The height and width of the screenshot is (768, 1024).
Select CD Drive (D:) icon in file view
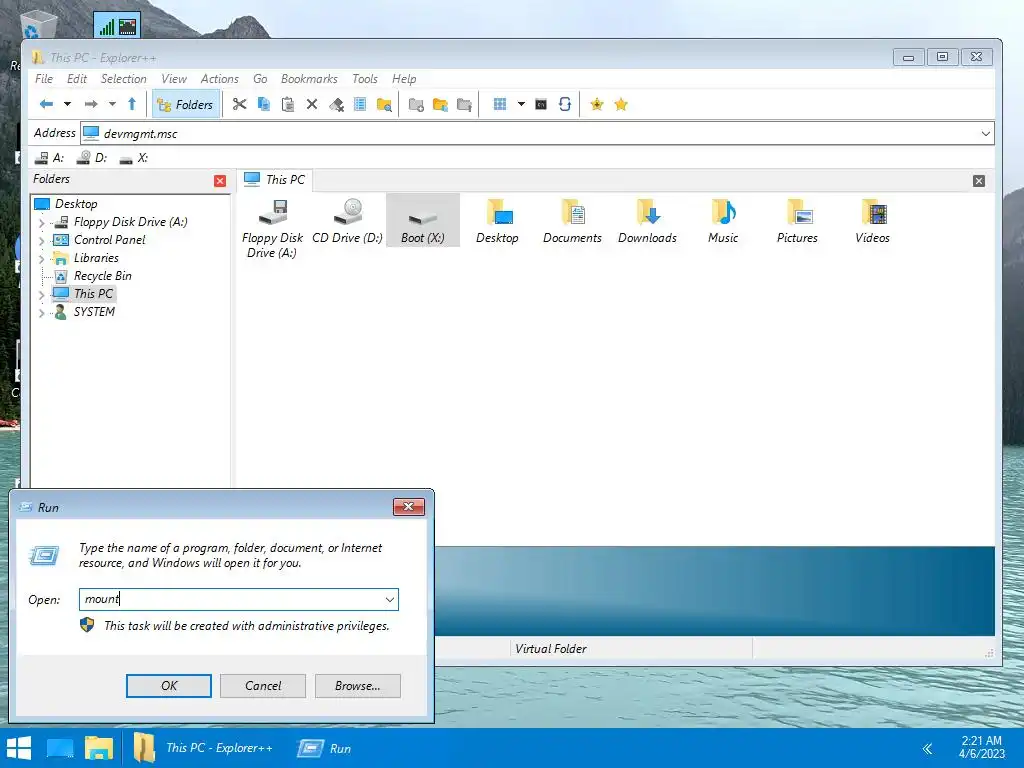tap(347, 221)
